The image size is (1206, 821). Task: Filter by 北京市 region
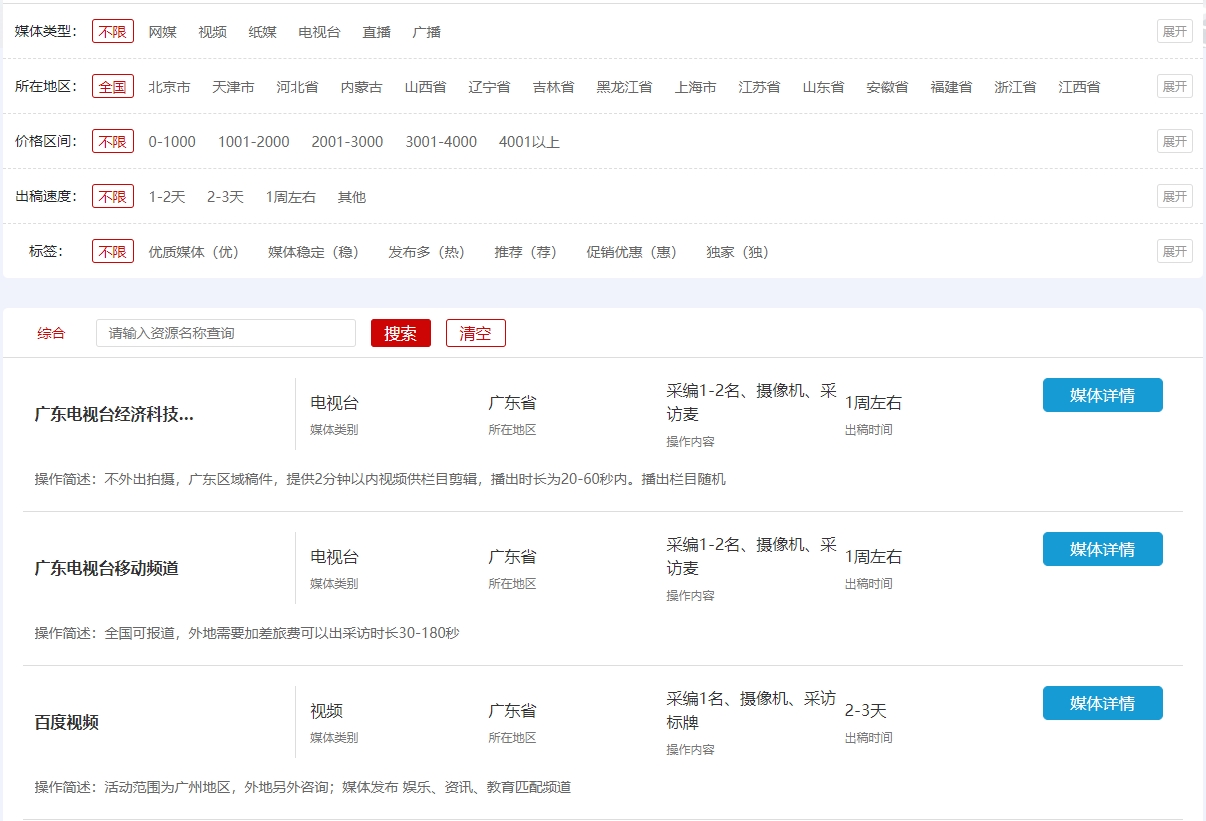169,87
